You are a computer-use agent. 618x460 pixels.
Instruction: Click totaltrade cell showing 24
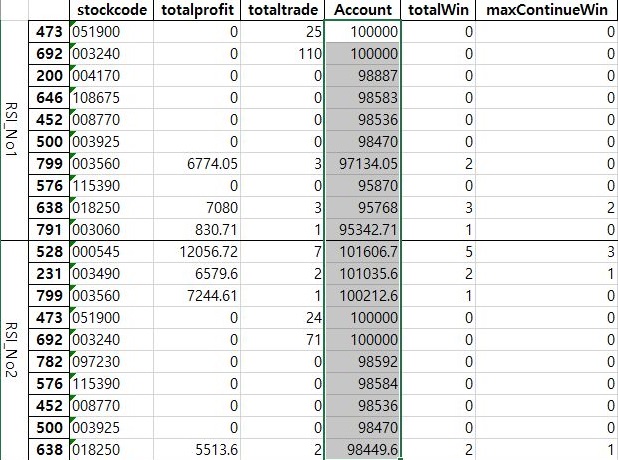click(283, 318)
